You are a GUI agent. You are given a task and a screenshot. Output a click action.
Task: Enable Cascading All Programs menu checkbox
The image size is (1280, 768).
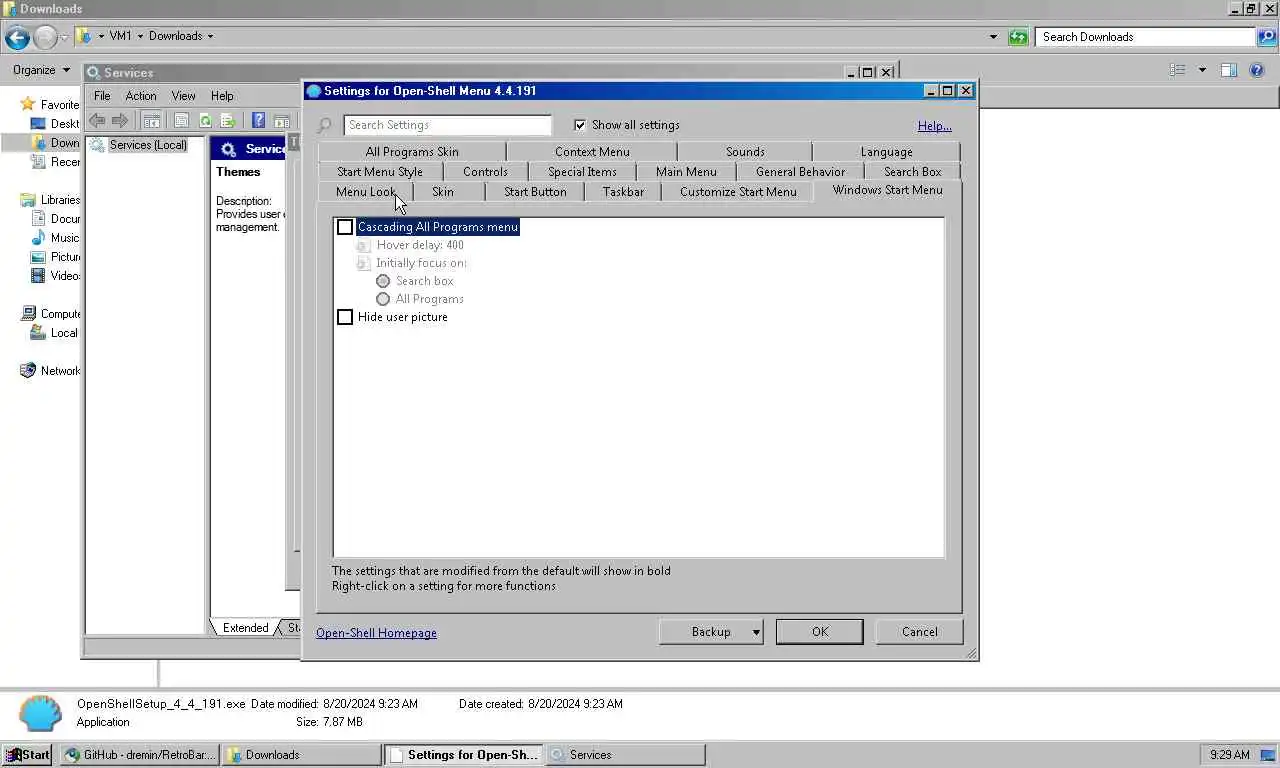pos(345,227)
